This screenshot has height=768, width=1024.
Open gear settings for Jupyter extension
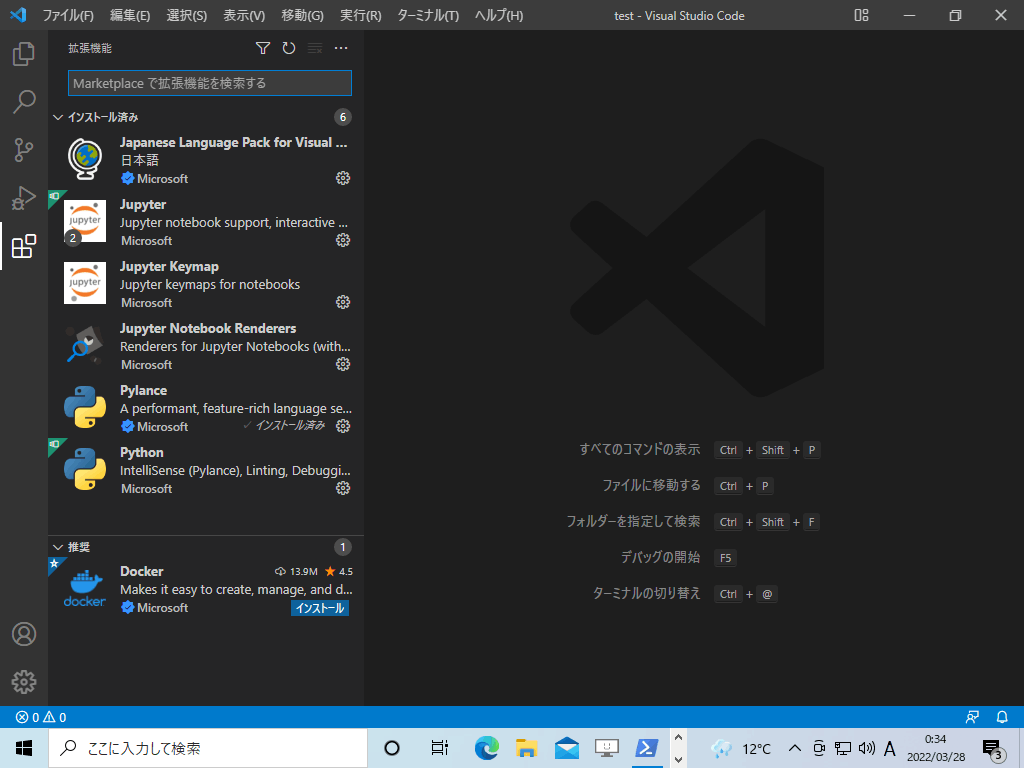pyautogui.click(x=343, y=240)
